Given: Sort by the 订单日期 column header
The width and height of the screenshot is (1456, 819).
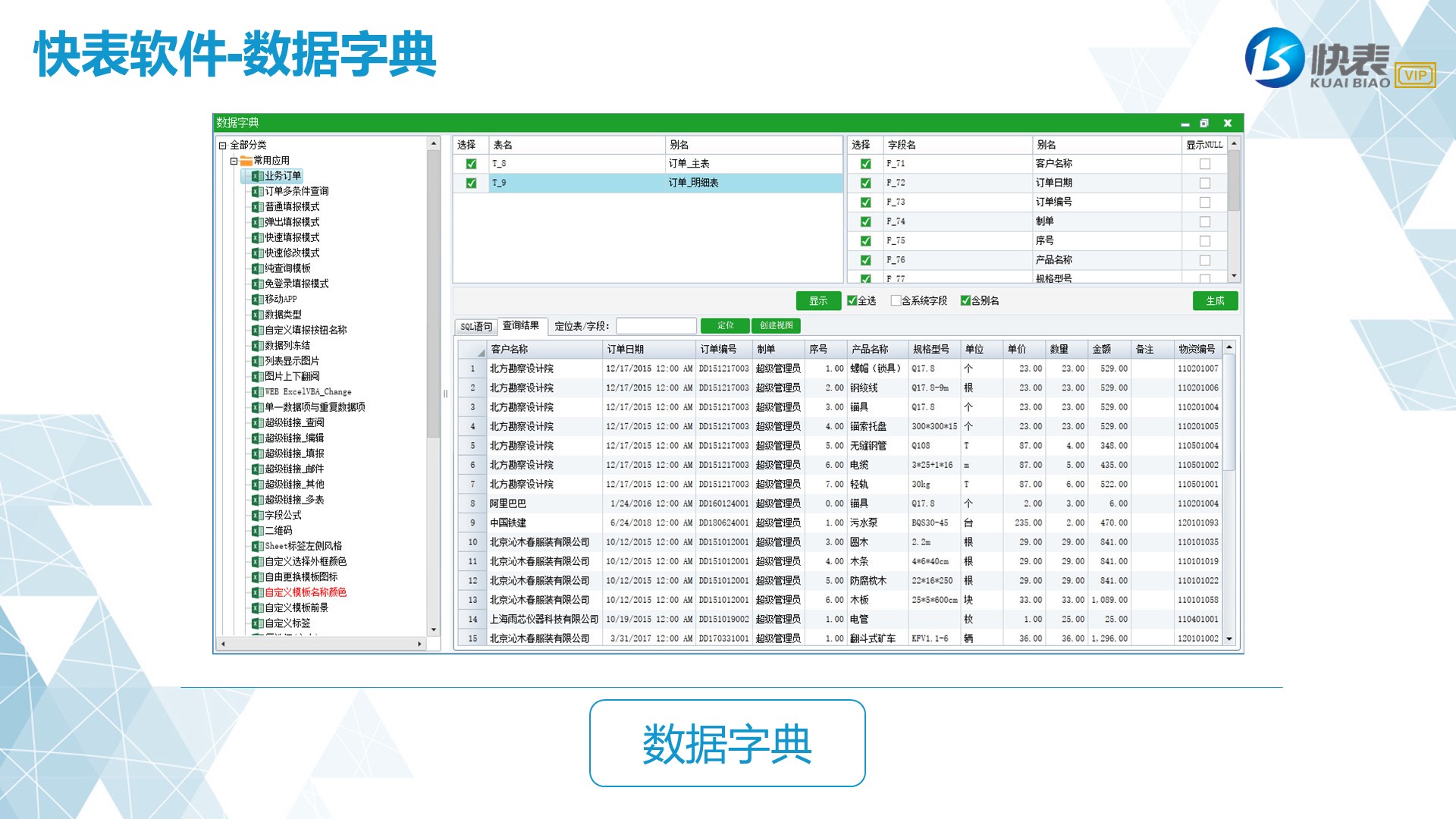Looking at the screenshot, I should point(648,350).
